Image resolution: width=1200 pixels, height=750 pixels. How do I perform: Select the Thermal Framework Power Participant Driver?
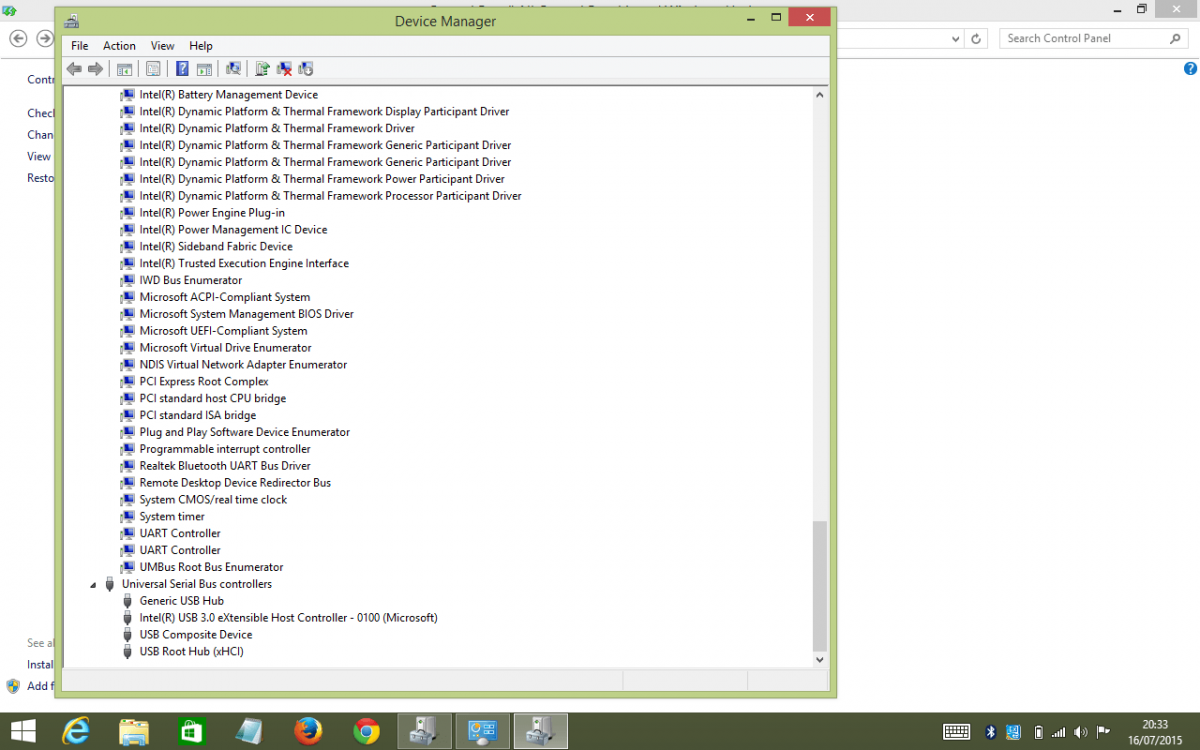[322, 179]
